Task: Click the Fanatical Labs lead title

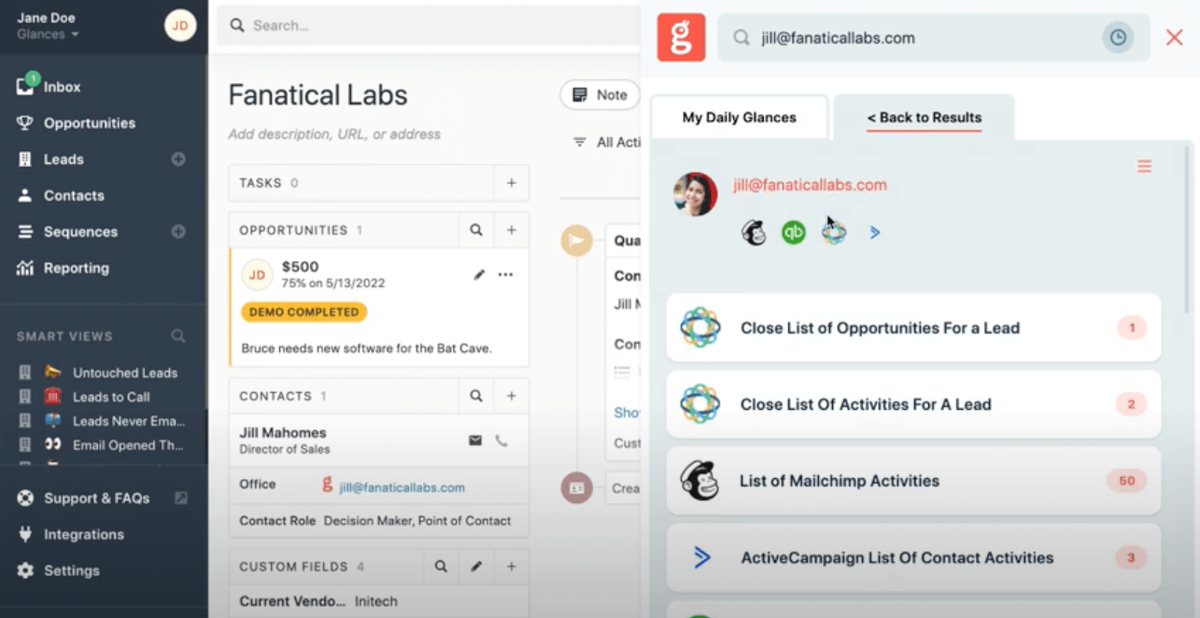Action: [x=318, y=95]
